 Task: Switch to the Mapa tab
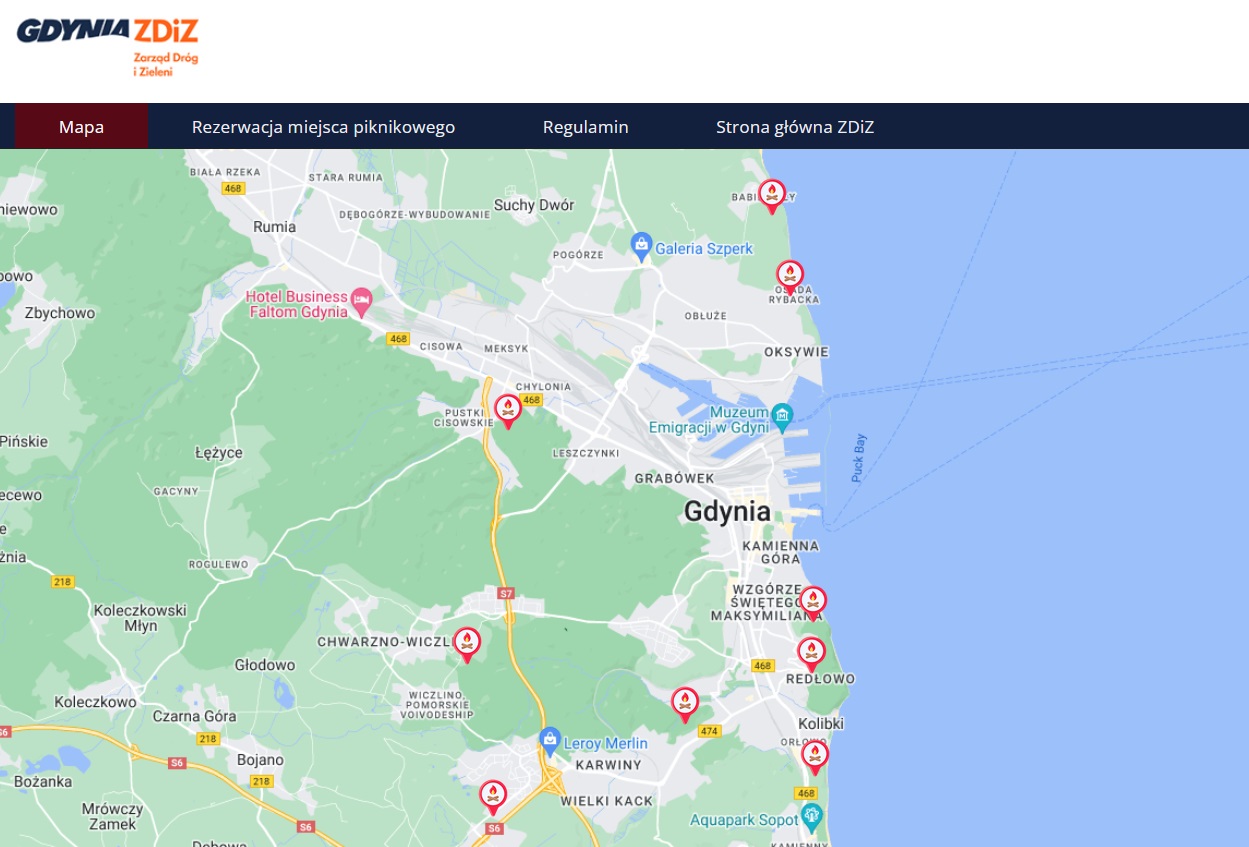click(x=81, y=127)
